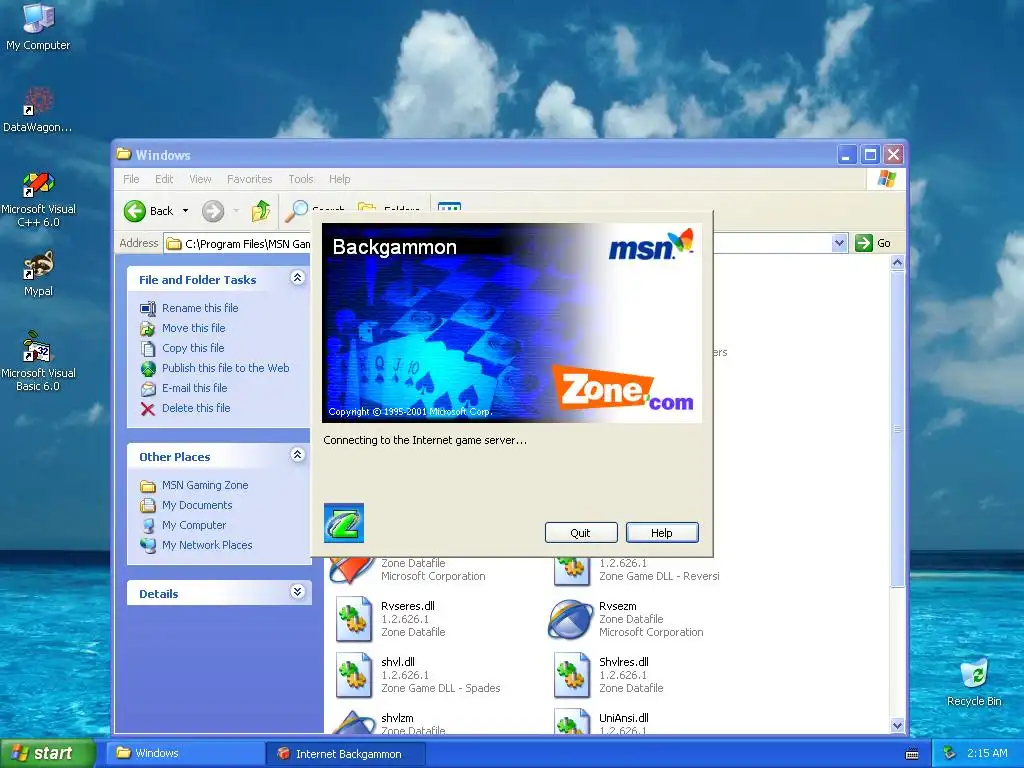The height and width of the screenshot is (768, 1024).
Task: Click the scroll down arrow in file list
Action: pyautogui.click(x=897, y=726)
